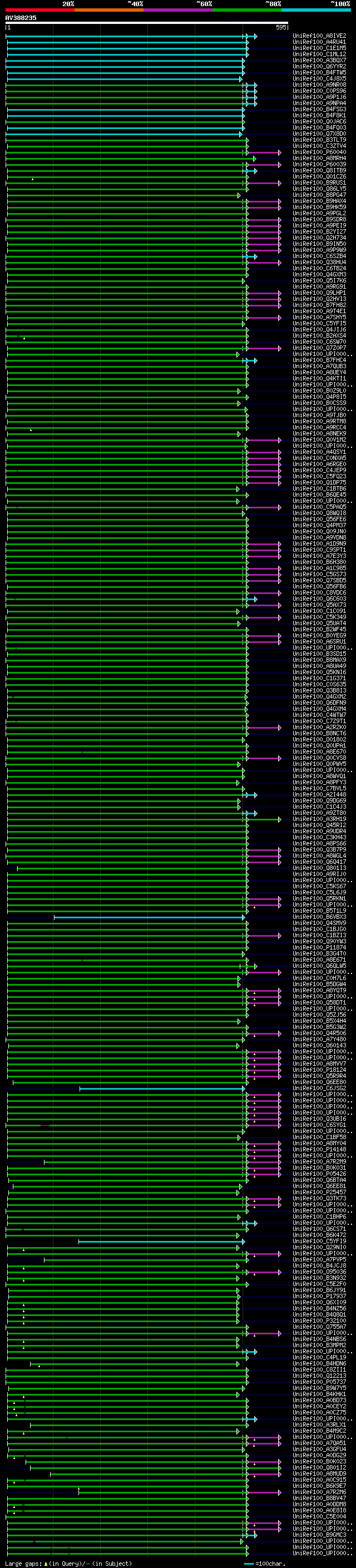Select hit label UniRef100_P18124
356x1568 pixels.
[x=319, y=1070]
